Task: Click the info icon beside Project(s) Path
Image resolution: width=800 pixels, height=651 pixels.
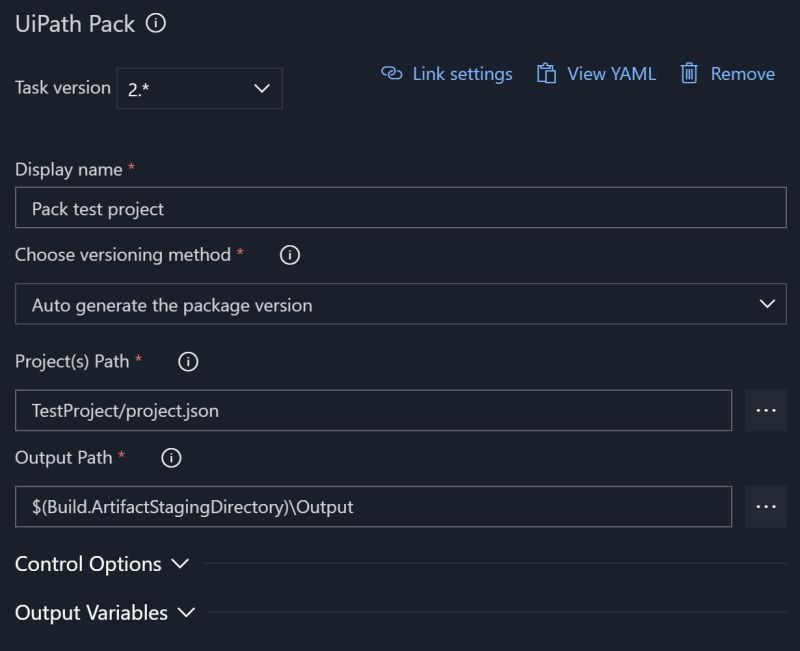Action: [189, 362]
